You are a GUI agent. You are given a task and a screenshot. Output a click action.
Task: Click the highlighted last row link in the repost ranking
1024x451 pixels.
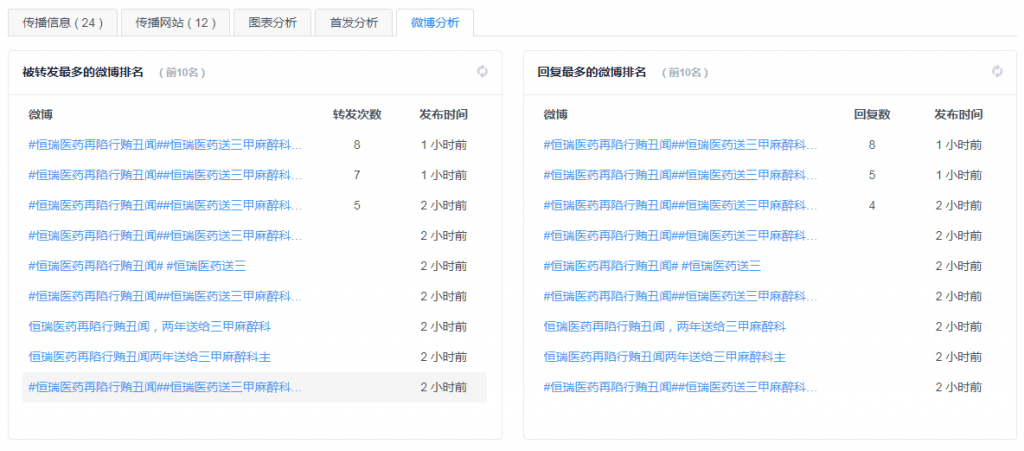165,387
